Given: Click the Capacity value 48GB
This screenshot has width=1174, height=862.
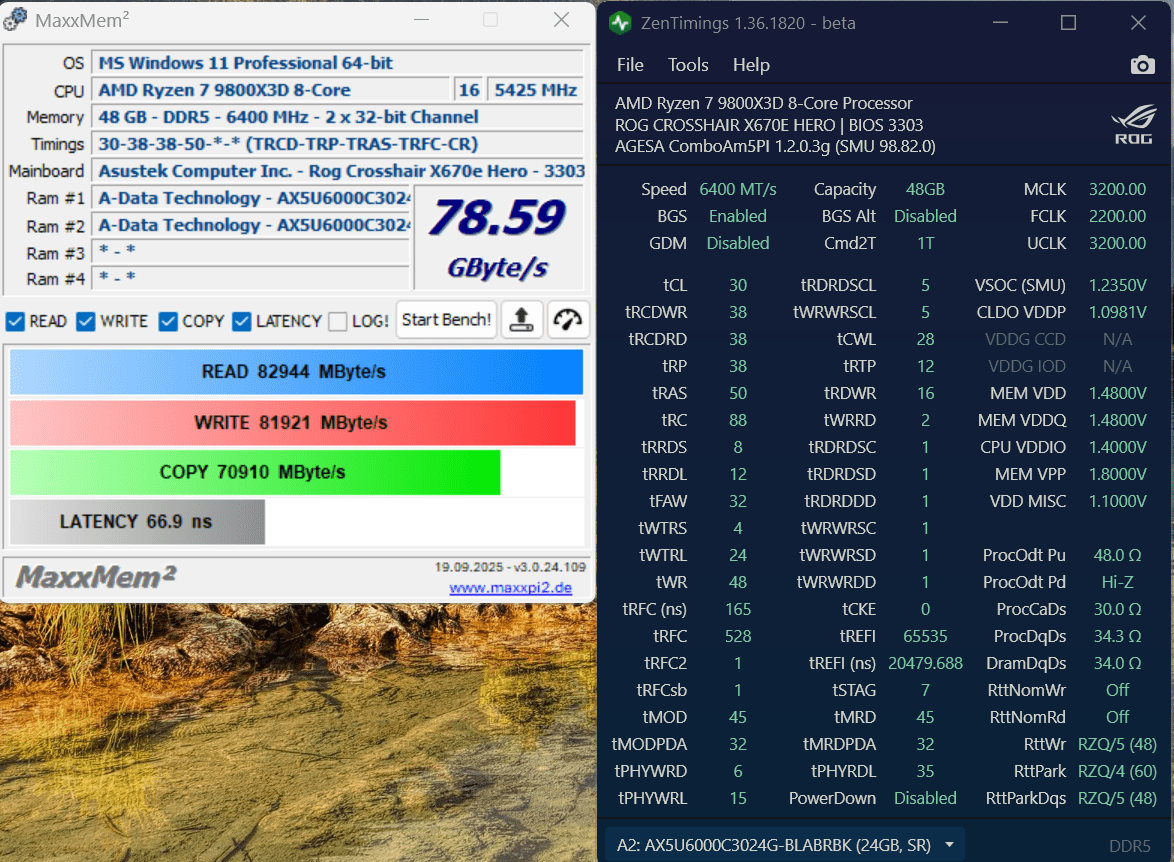Looking at the screenshot, I should pyautogui.click(x=925, y=189).
